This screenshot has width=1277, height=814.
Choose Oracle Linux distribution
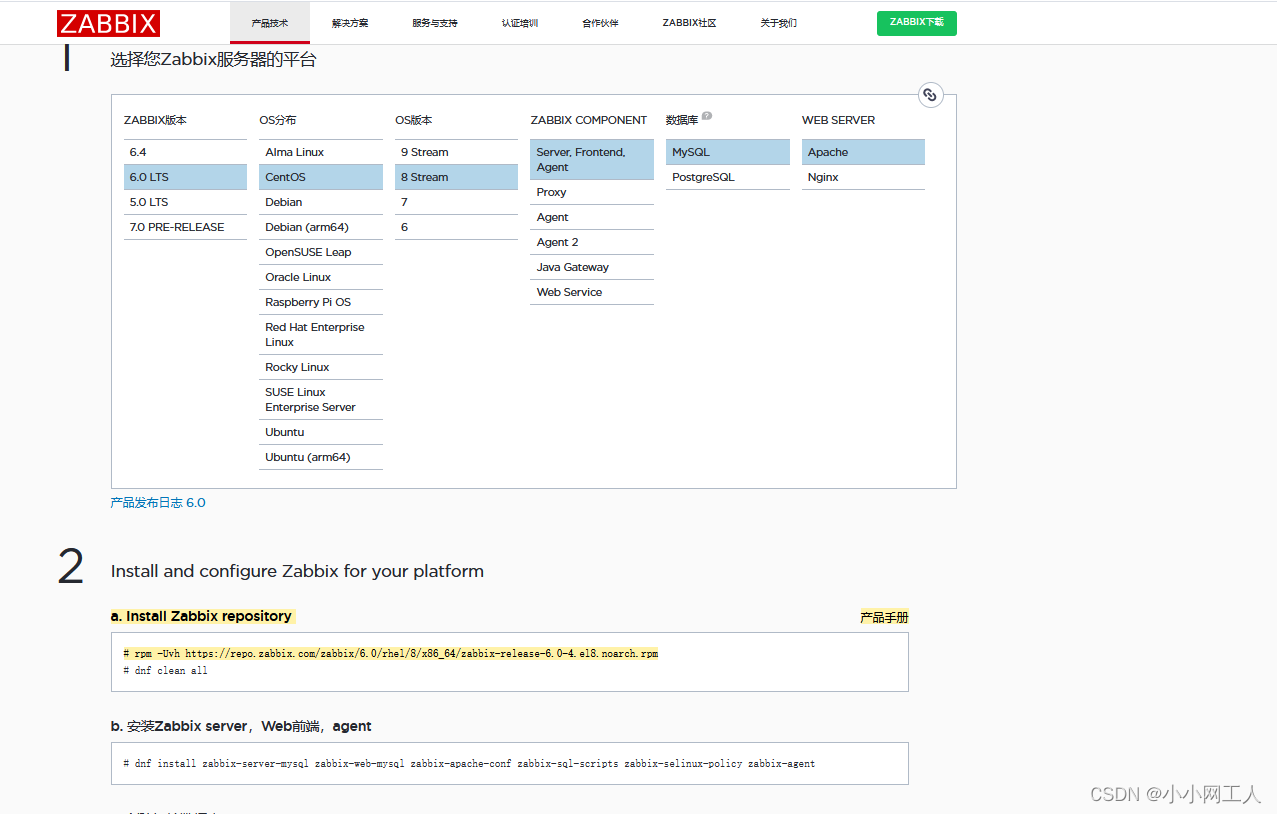tap(321, 277)
